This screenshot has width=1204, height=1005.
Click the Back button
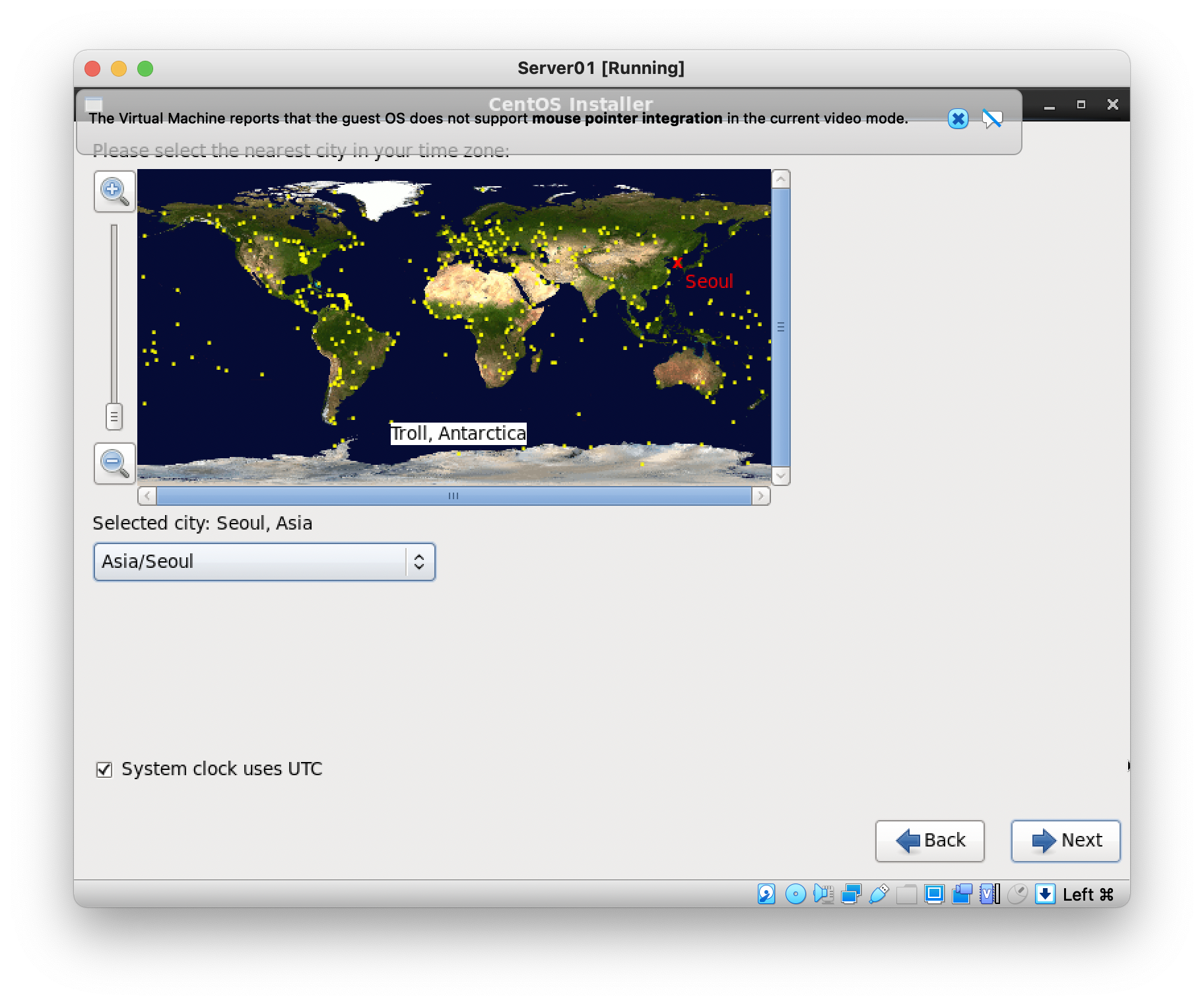click(x=929, y=841)
